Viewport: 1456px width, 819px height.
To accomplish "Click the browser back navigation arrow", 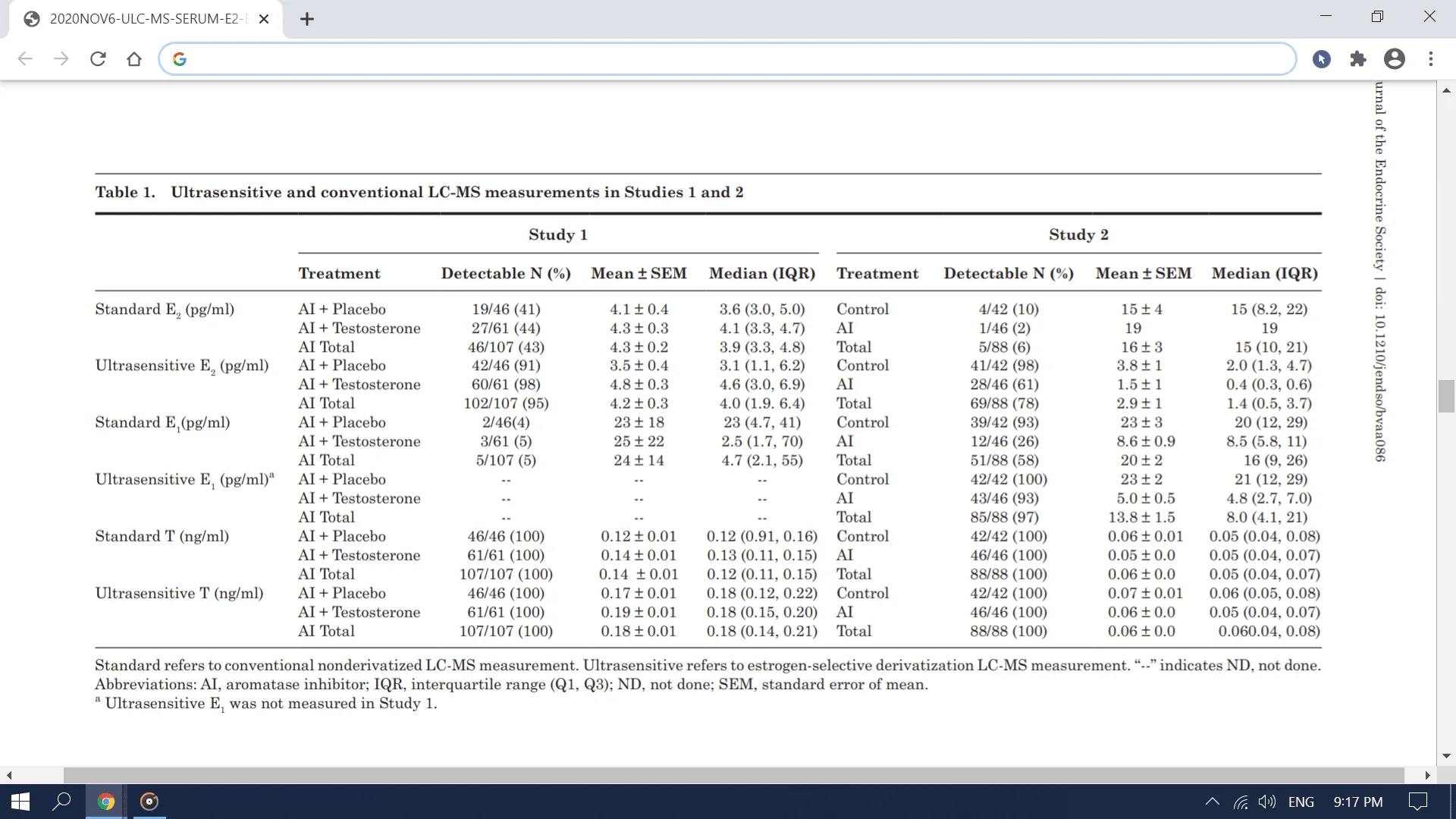I will coord(25,58).
